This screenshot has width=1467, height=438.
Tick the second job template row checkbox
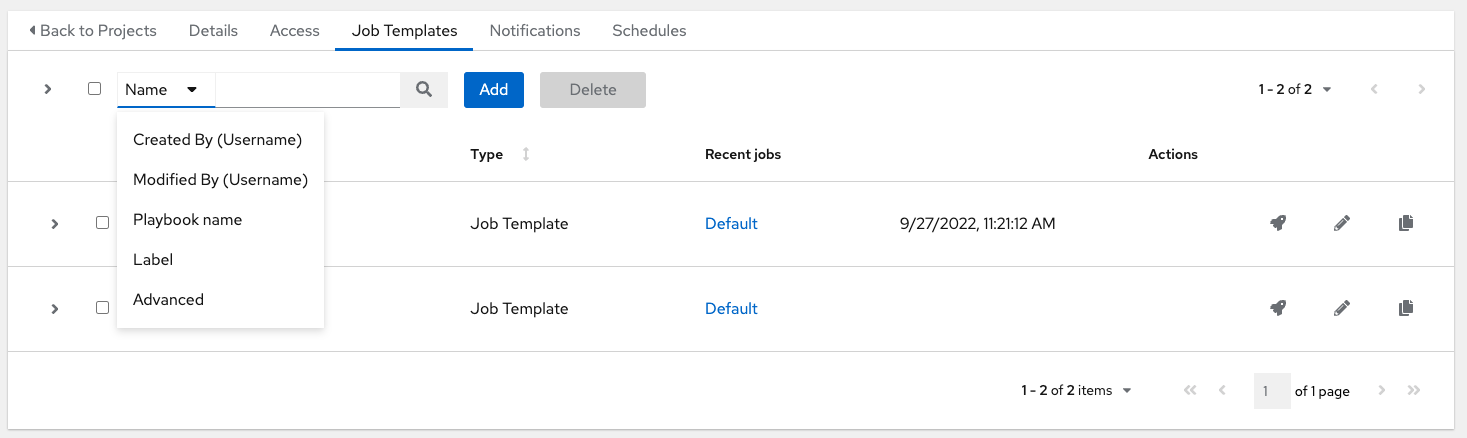click(x=102, y=308)
